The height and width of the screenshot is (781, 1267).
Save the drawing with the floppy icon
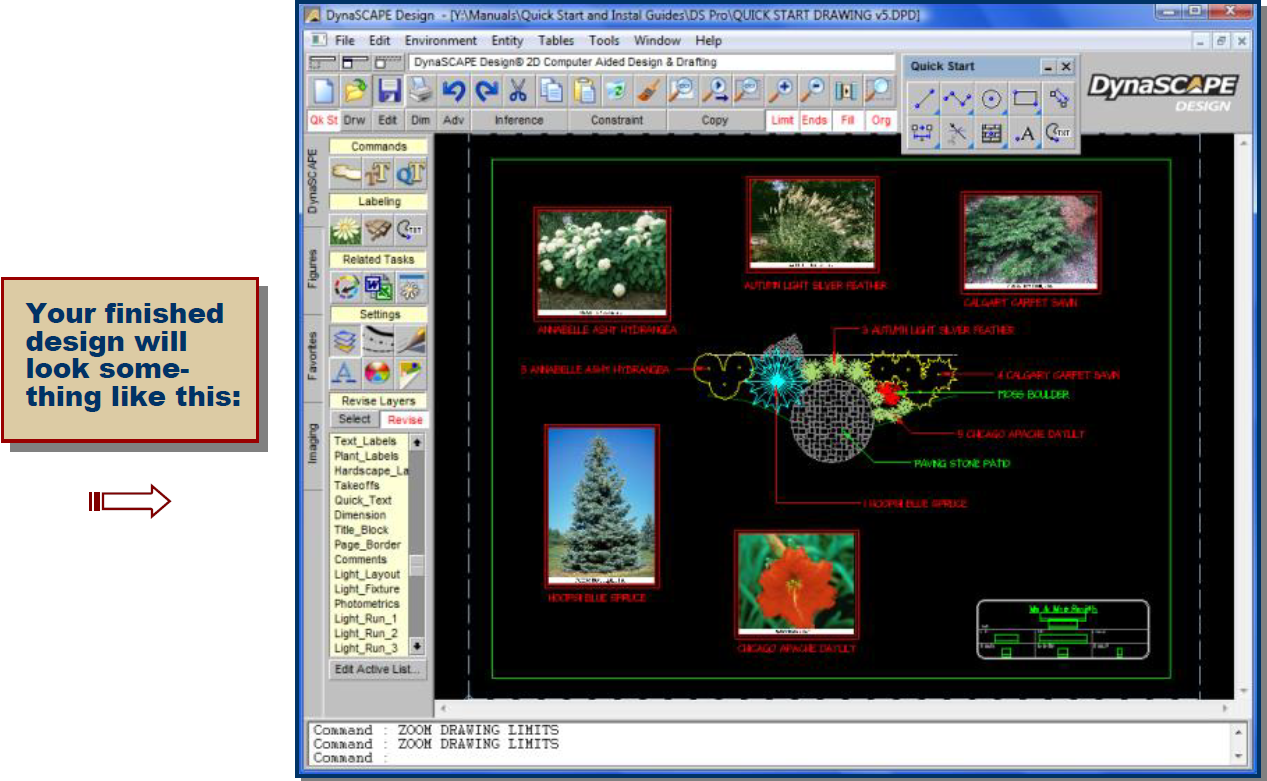coord(388,91)
